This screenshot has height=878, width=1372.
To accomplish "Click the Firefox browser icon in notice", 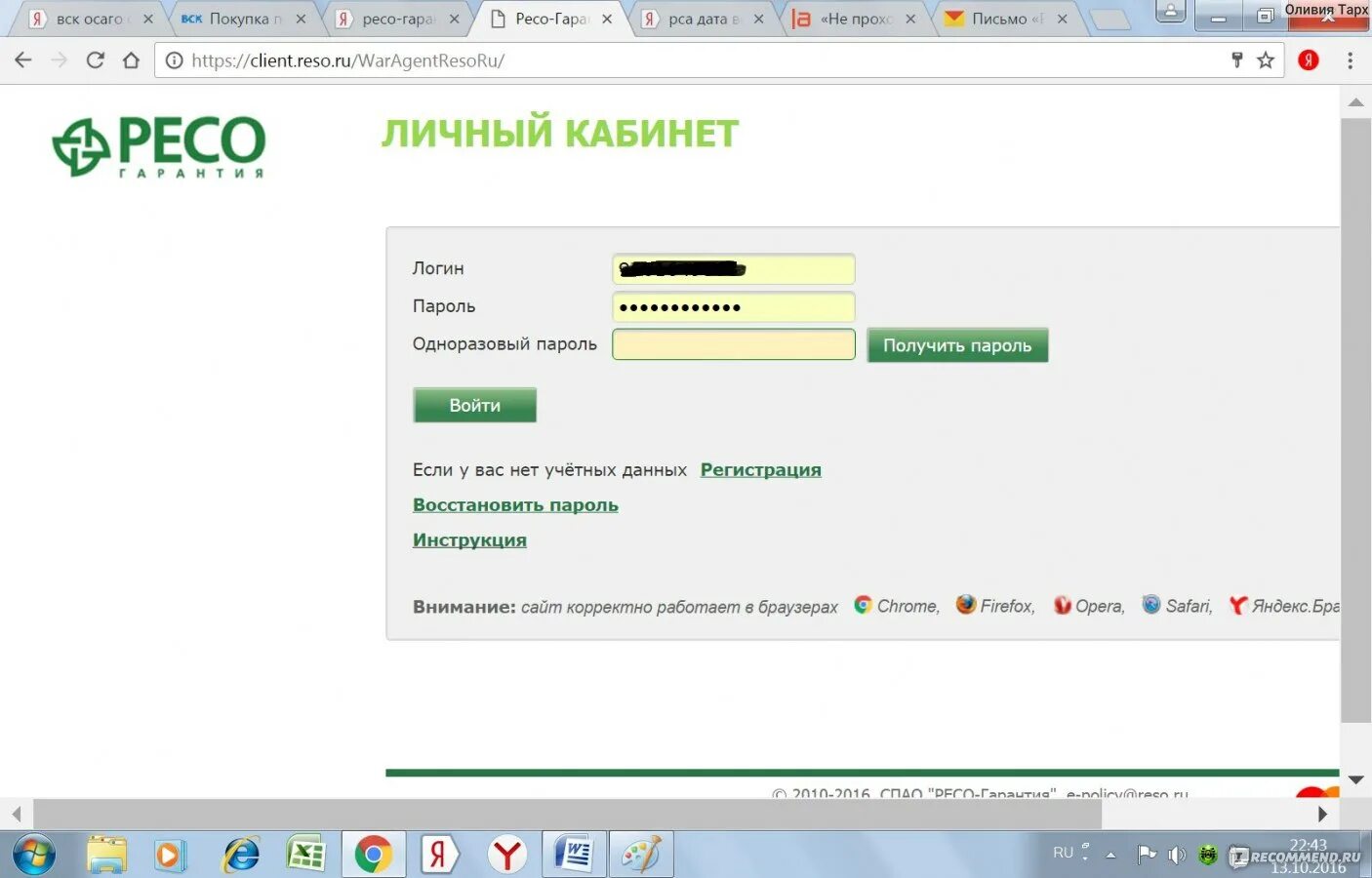I will tap(966, 605).
